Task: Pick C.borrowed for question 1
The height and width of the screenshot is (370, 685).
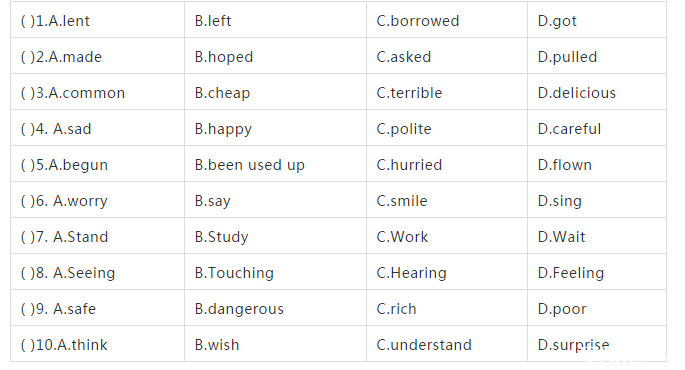Action: tap(418, 21)
